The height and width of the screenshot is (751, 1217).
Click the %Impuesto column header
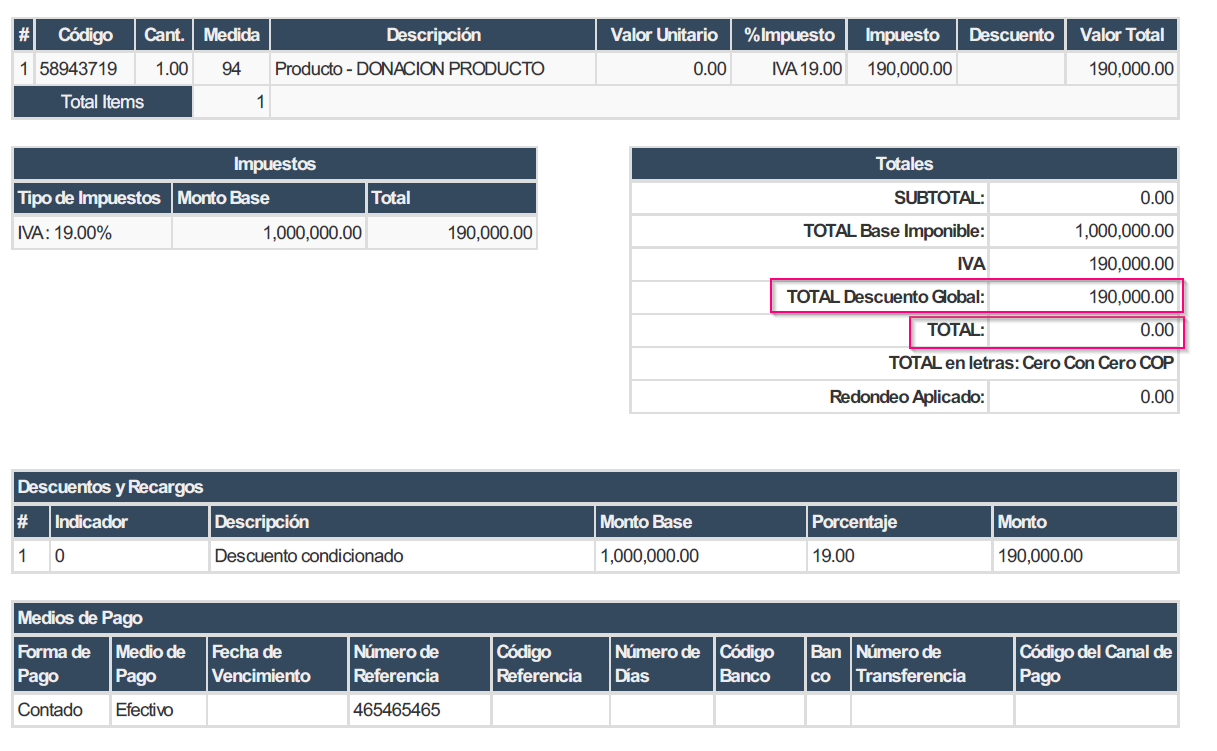(x=789, y=35)
